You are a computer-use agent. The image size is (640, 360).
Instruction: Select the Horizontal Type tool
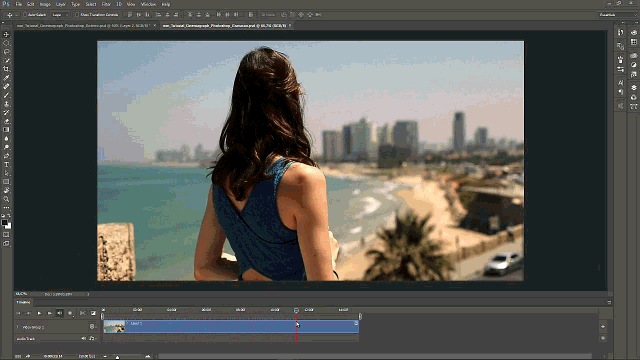[x=6, y=164]
